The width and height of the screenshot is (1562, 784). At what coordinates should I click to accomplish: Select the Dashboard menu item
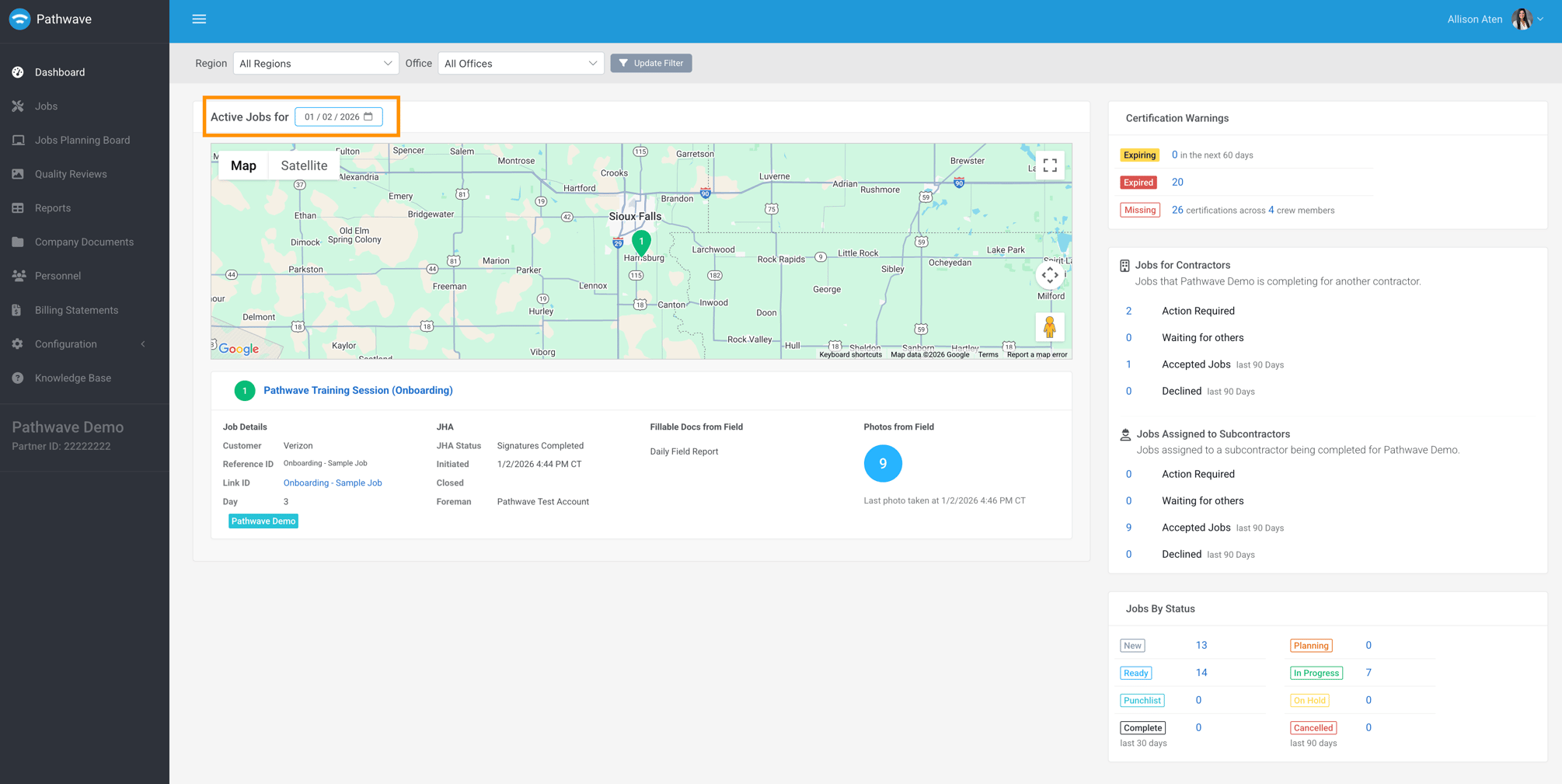pos(60,71)
